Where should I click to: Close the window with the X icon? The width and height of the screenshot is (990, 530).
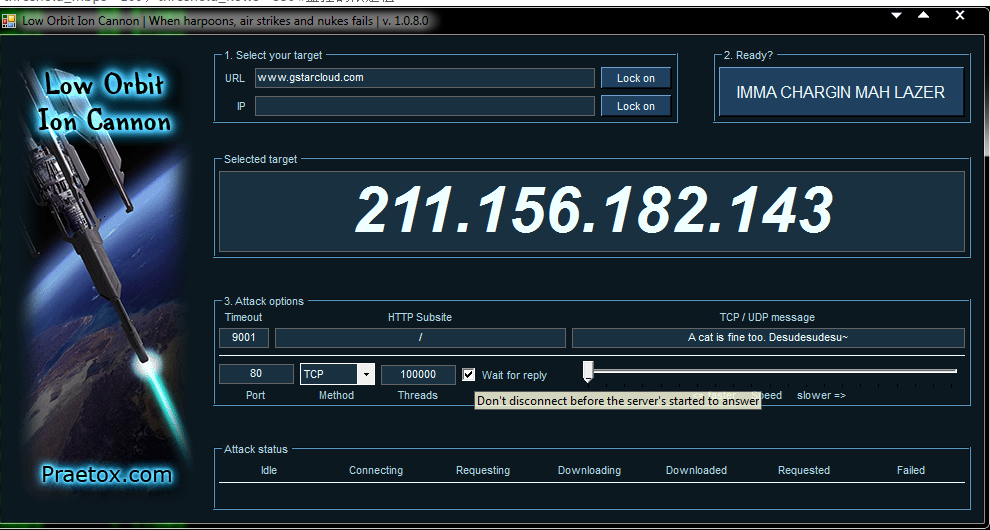click(x=960, y=16)
